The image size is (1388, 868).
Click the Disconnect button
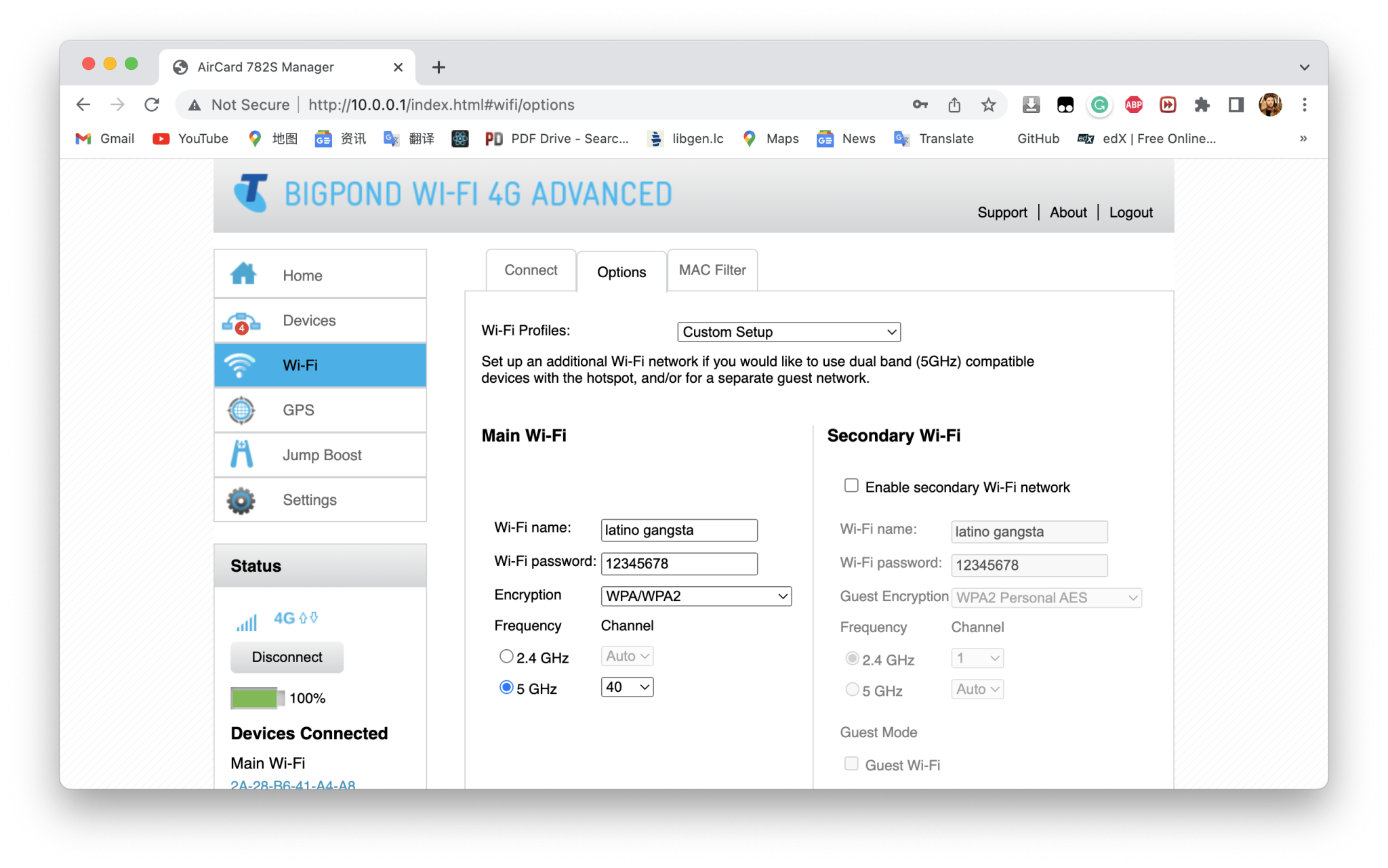[287, 657]
